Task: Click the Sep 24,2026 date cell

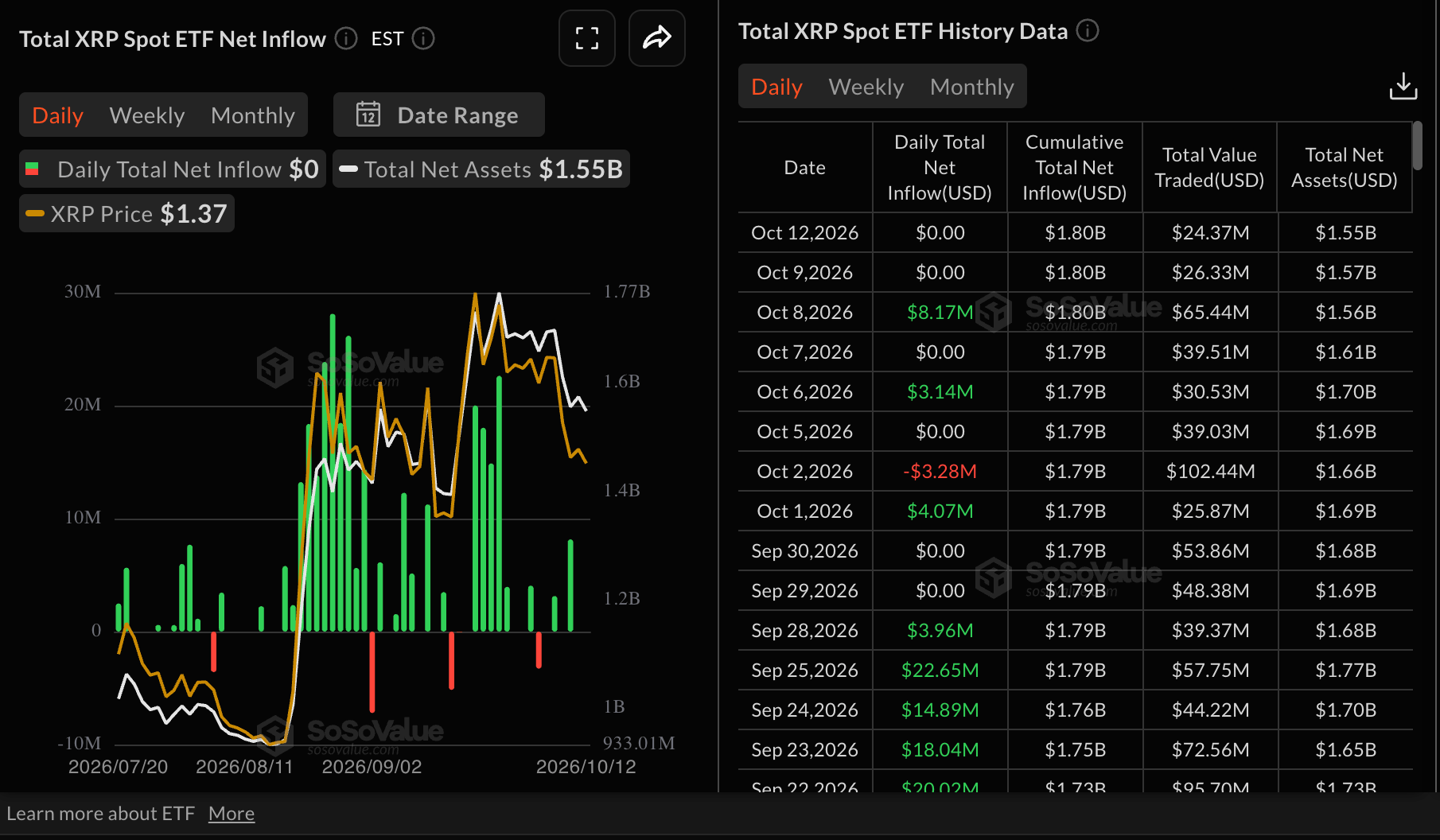Action: coord(805,710)
